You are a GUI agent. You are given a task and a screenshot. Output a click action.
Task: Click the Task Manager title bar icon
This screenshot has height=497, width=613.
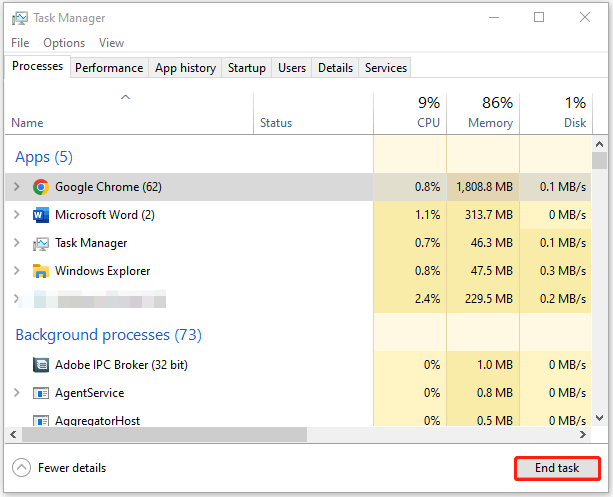20,18
